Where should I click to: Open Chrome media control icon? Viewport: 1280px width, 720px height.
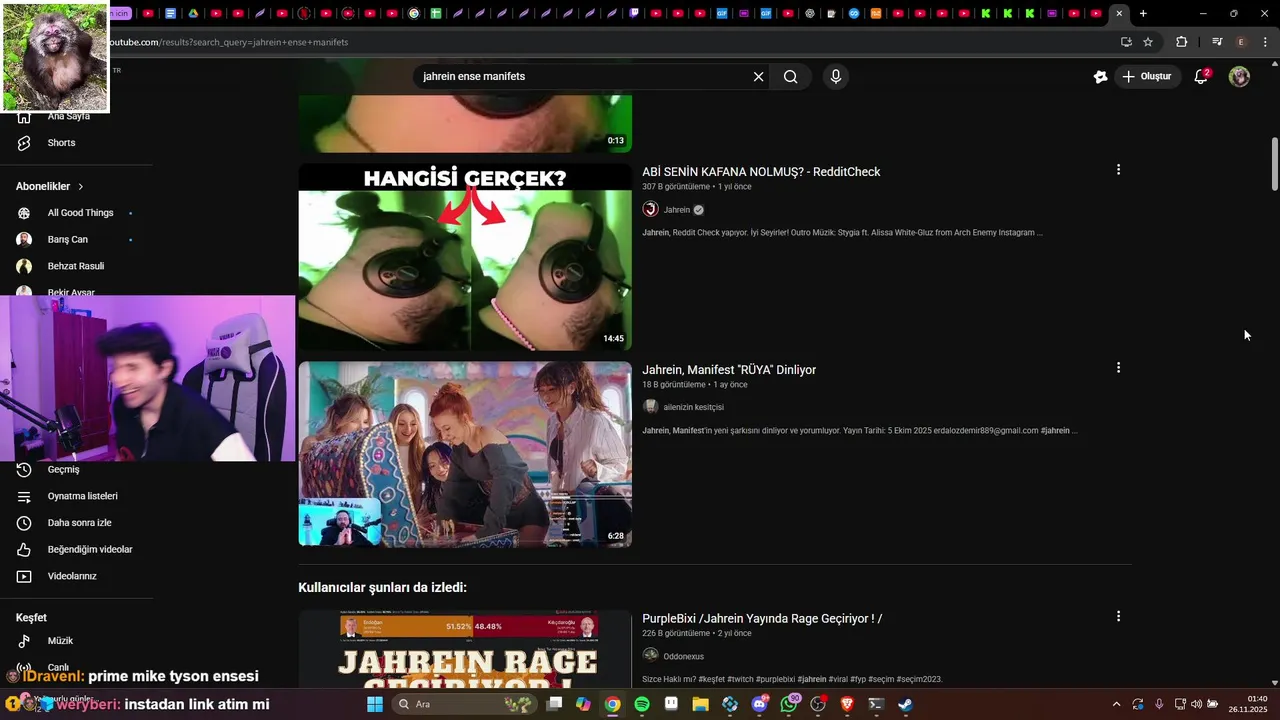click(x=1216, y=42)
